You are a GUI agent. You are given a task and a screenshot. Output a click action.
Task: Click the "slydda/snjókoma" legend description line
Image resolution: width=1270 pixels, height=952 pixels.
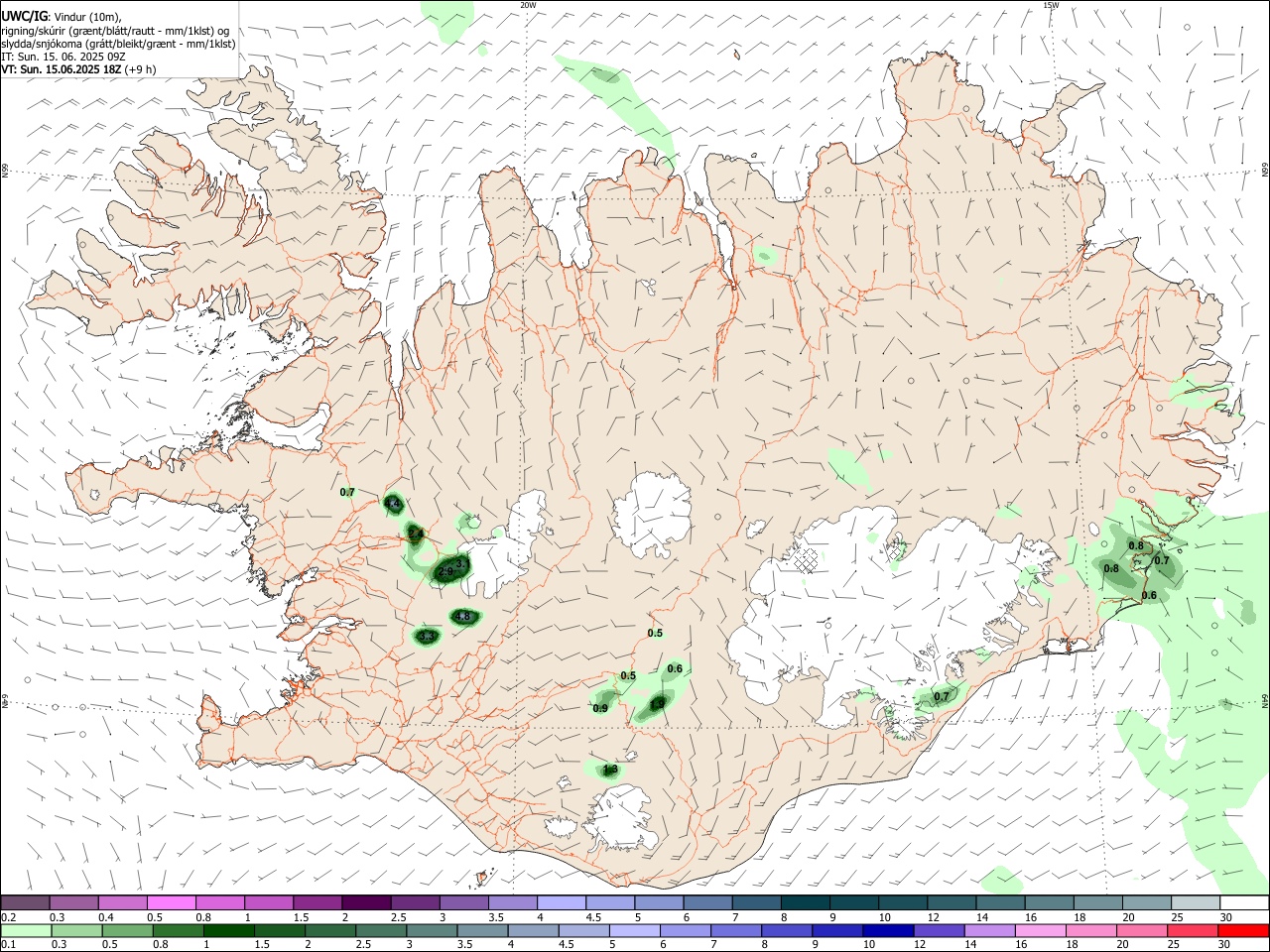[118, 44]
